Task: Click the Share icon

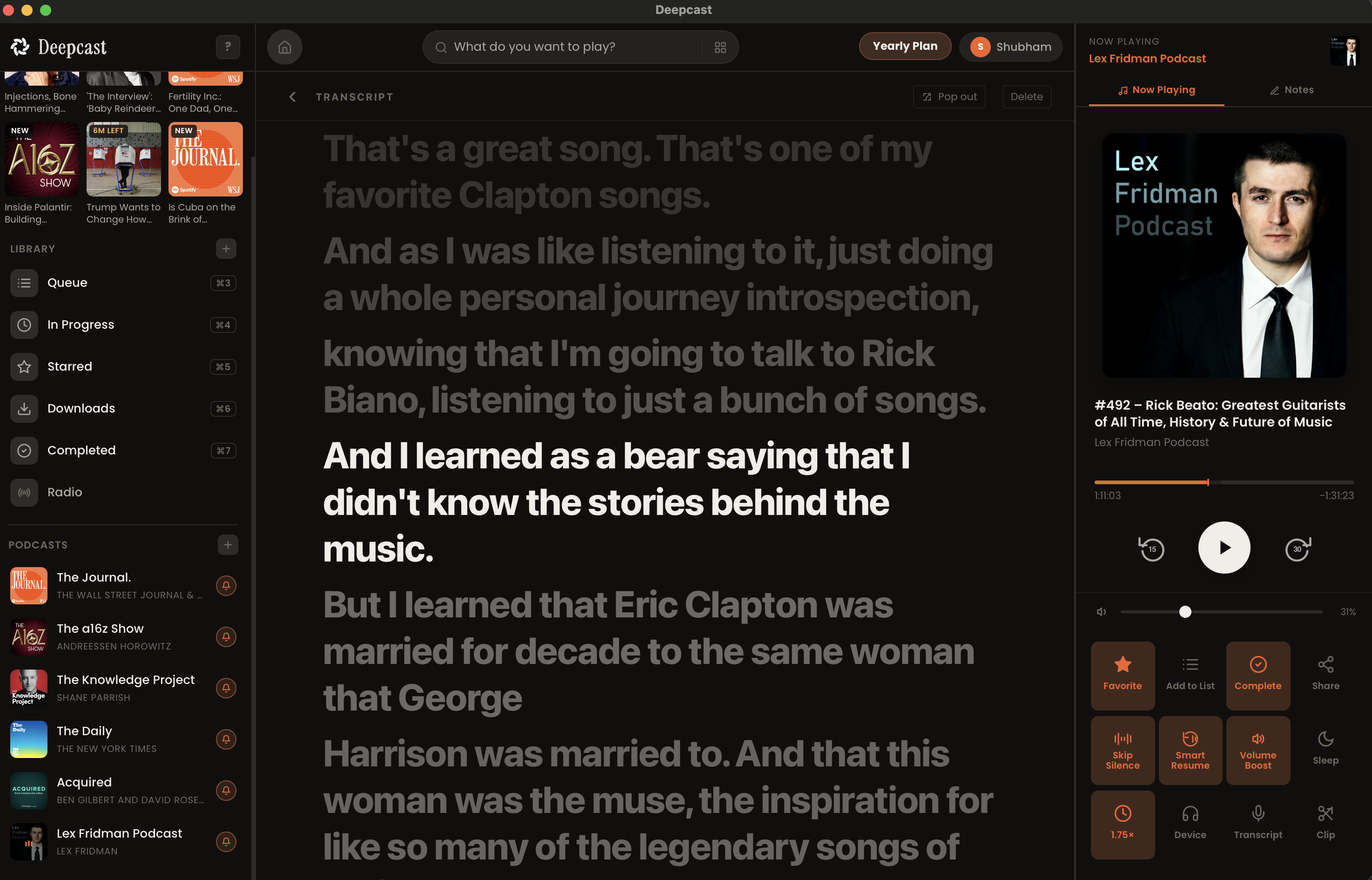Action: point(1325,674)
